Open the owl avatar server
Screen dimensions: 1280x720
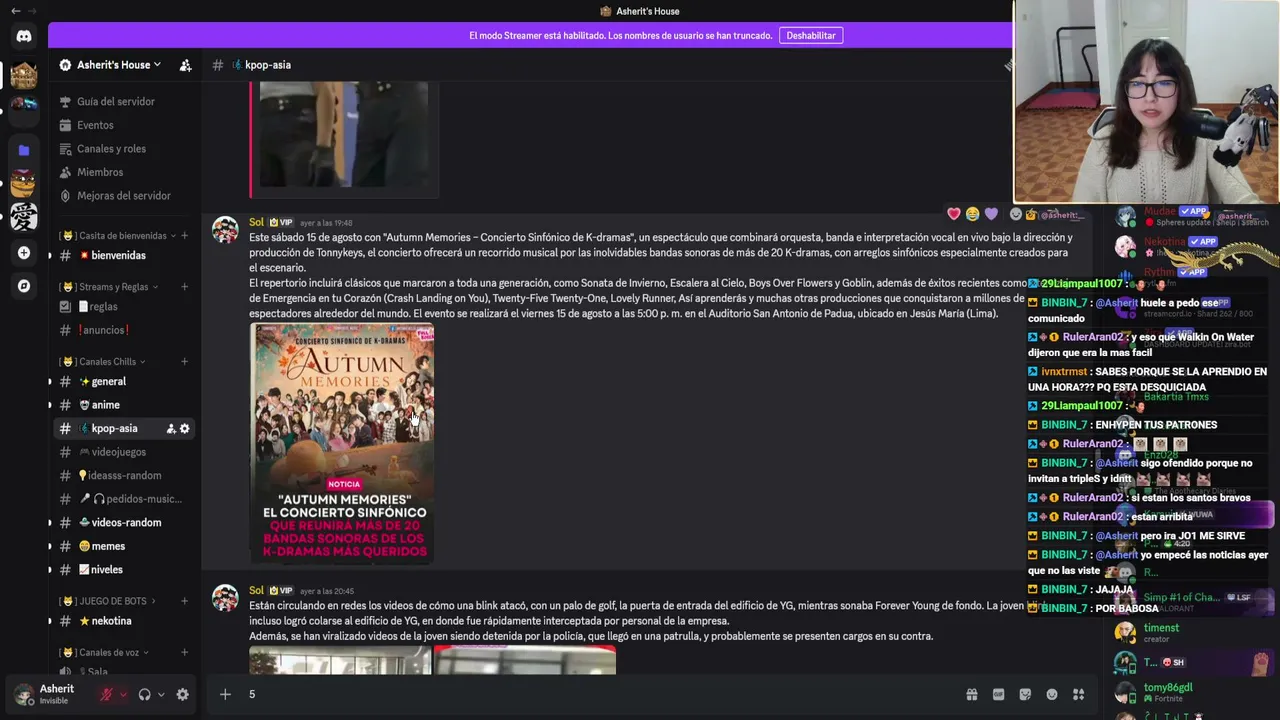[x=24, y=183]
